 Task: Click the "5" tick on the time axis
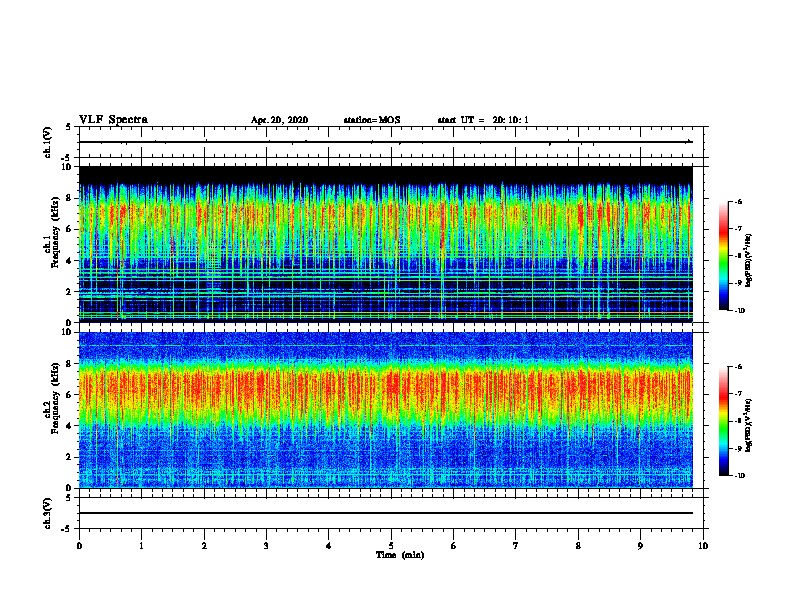(x=391, y=546)
